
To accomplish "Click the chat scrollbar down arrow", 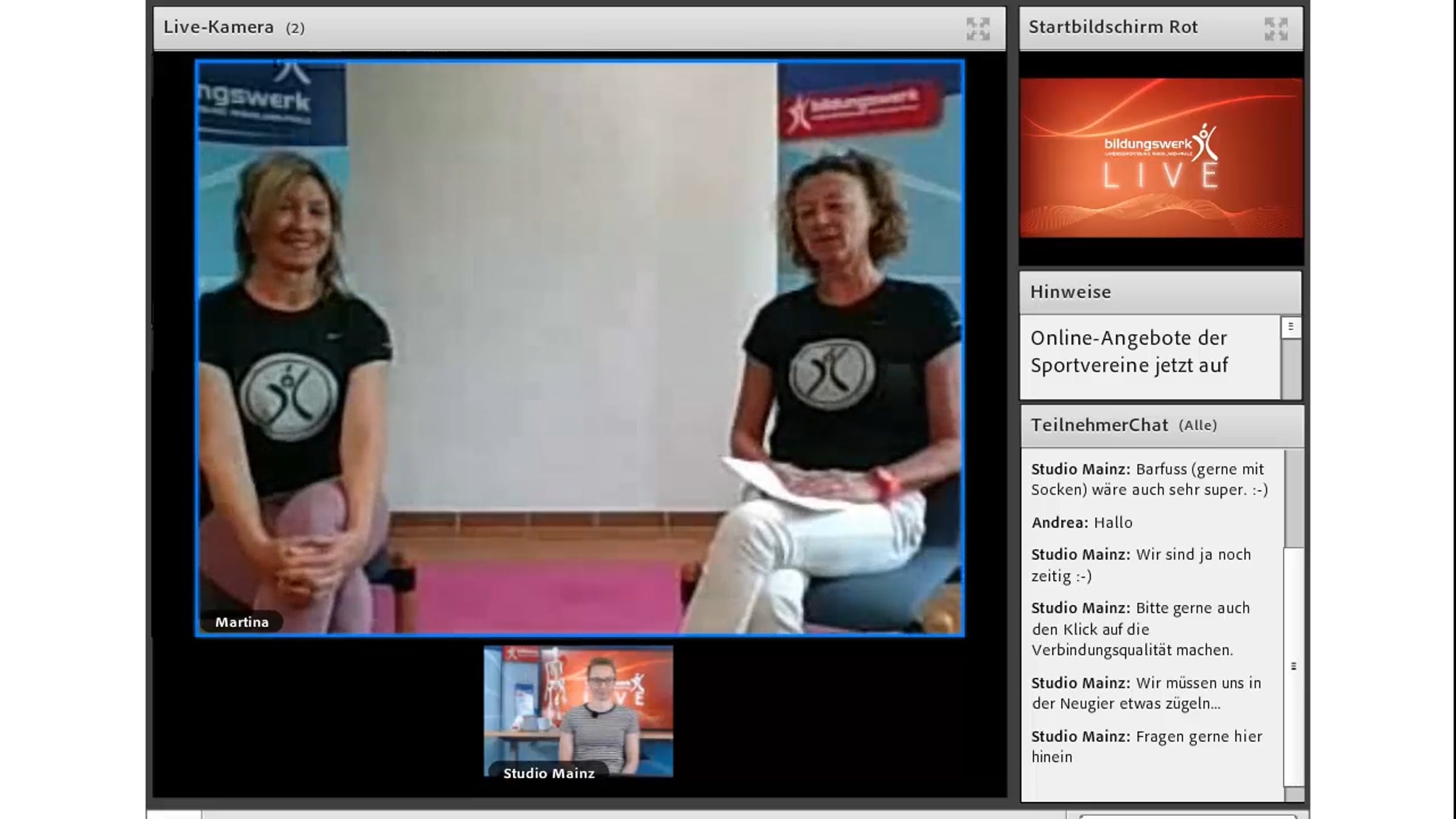I will point(1293,794).
